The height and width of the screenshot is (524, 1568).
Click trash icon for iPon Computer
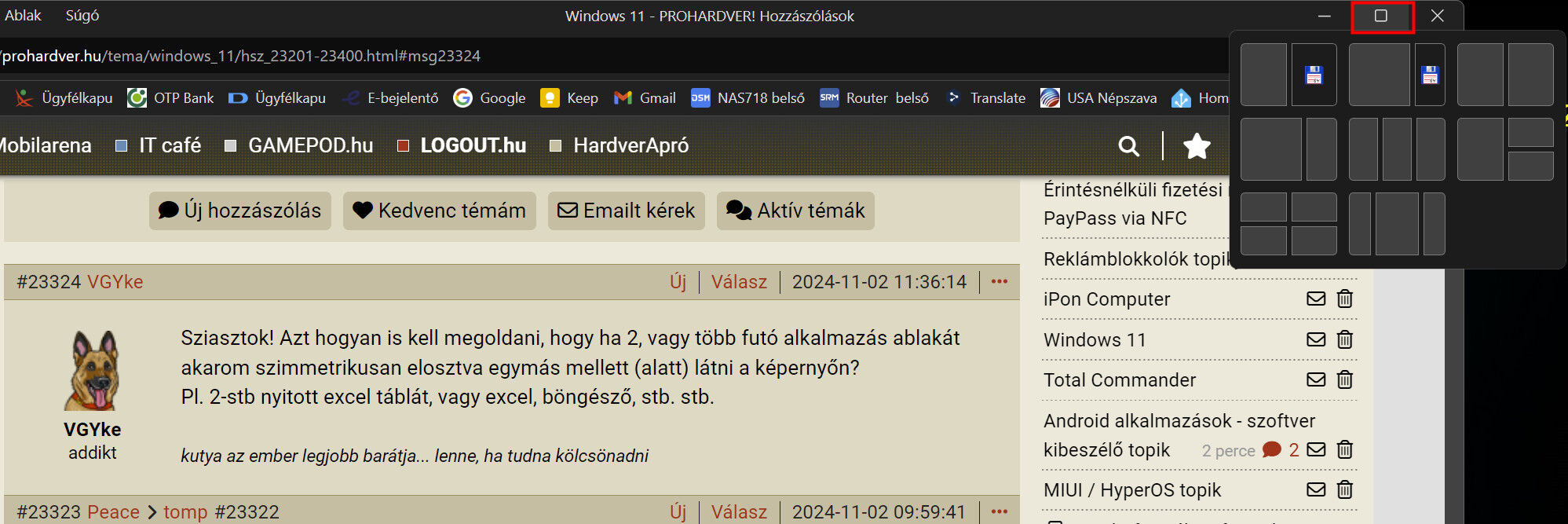click(1345, 299)
